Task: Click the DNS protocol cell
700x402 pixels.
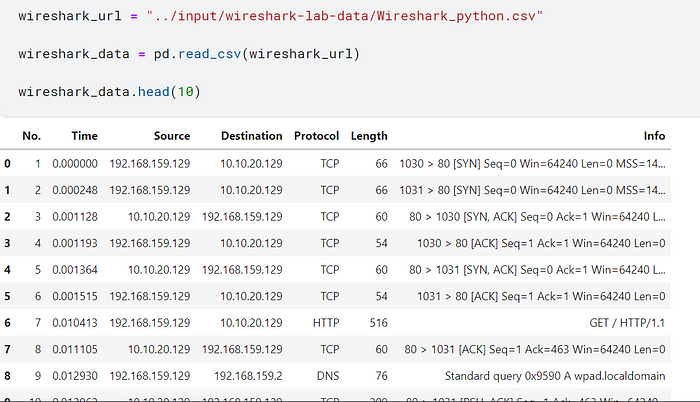Action: point(328,376)
